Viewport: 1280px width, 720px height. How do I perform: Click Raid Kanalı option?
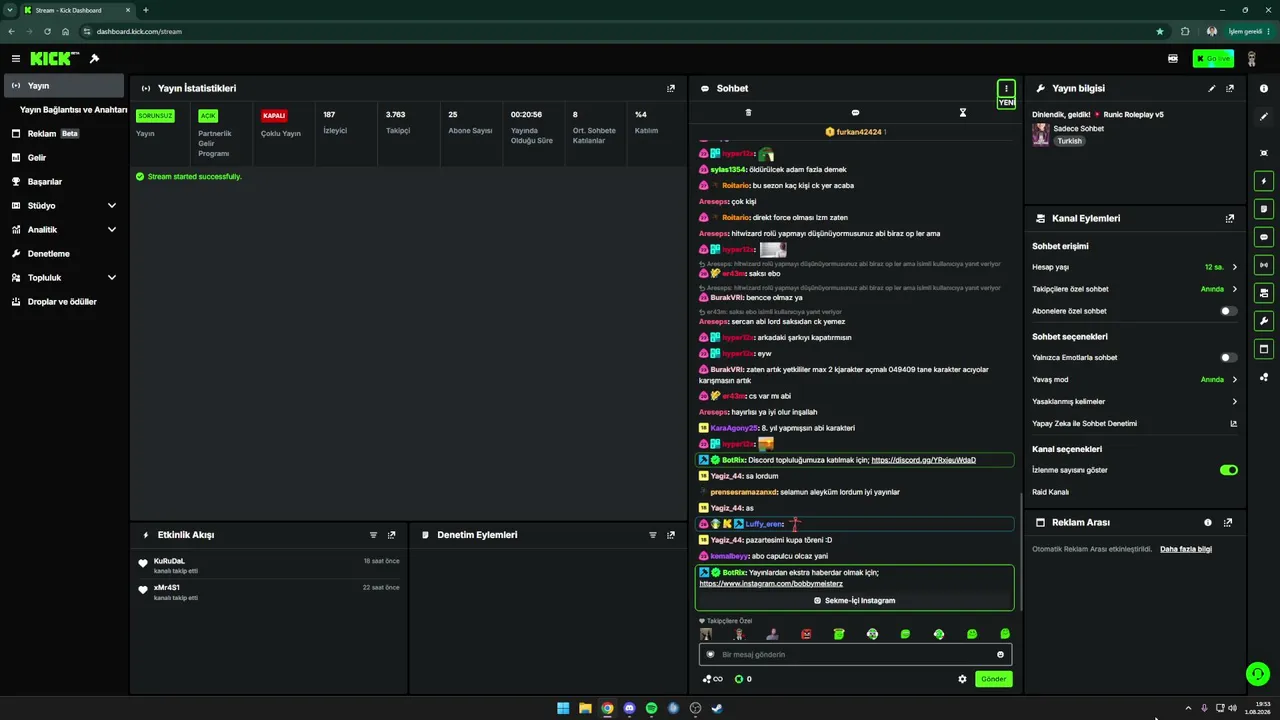coord(1051,492)
